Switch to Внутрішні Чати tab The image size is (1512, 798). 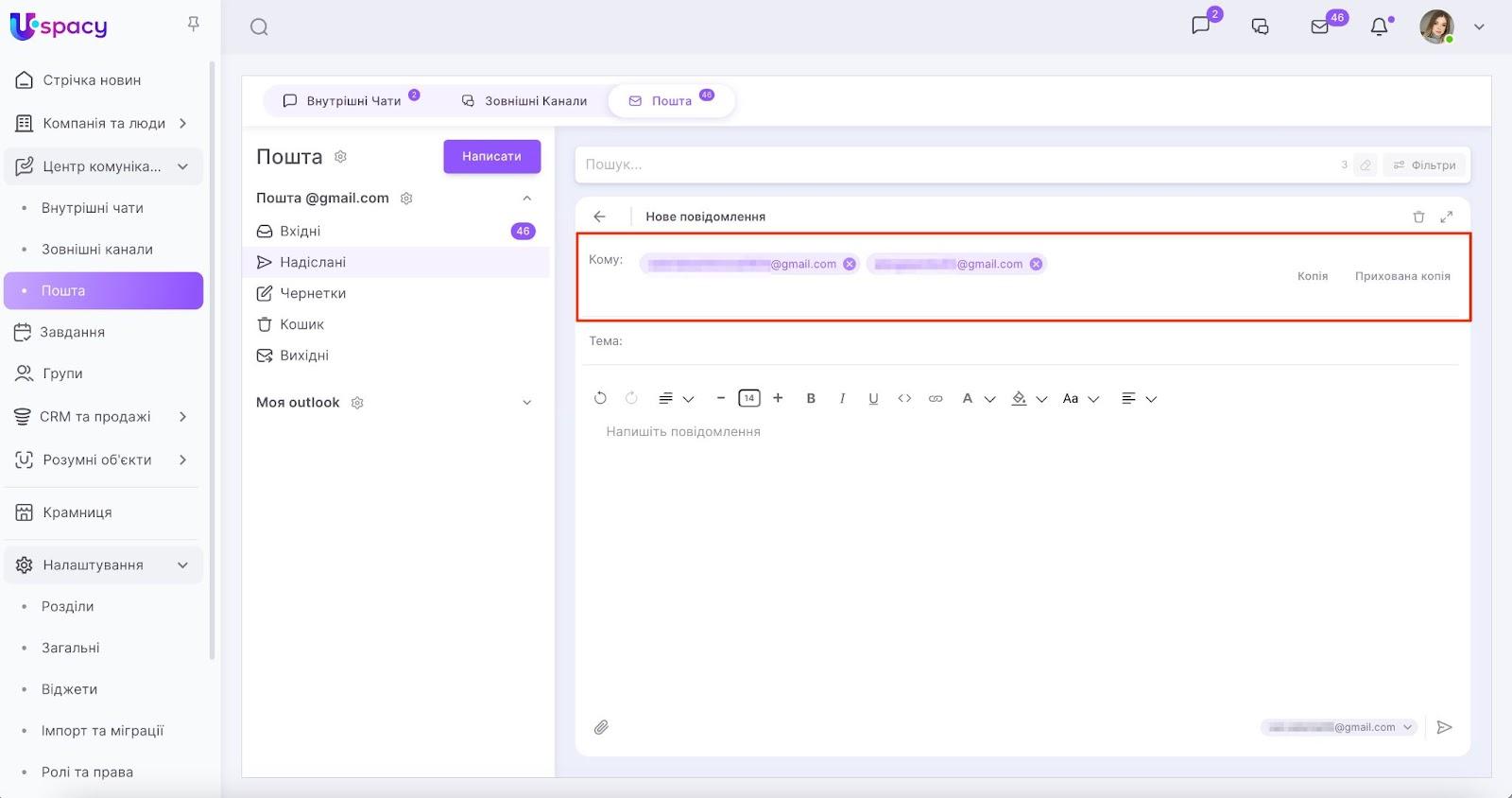[x=352, y=100]
